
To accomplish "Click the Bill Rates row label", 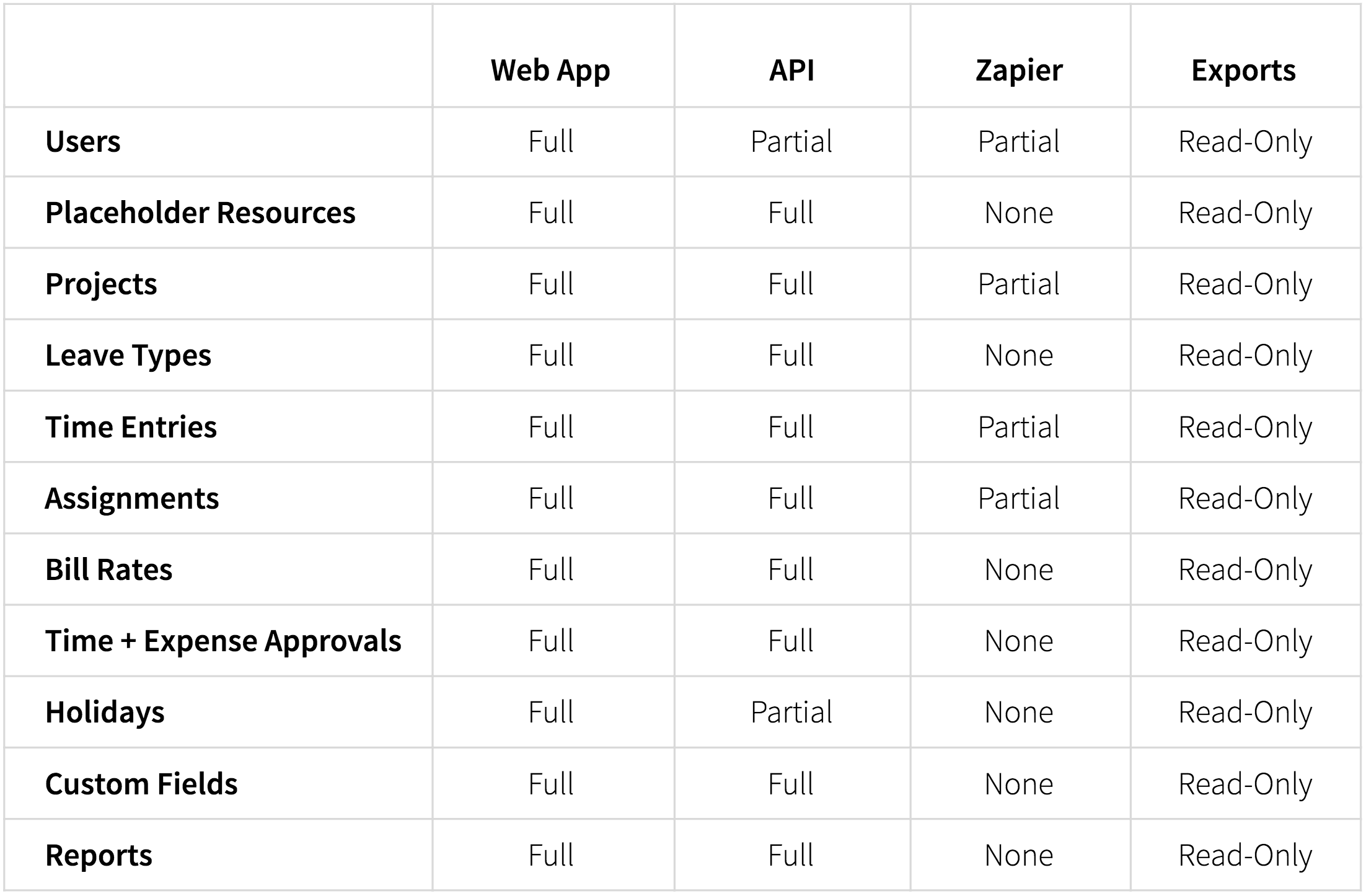I will [108, 569].
